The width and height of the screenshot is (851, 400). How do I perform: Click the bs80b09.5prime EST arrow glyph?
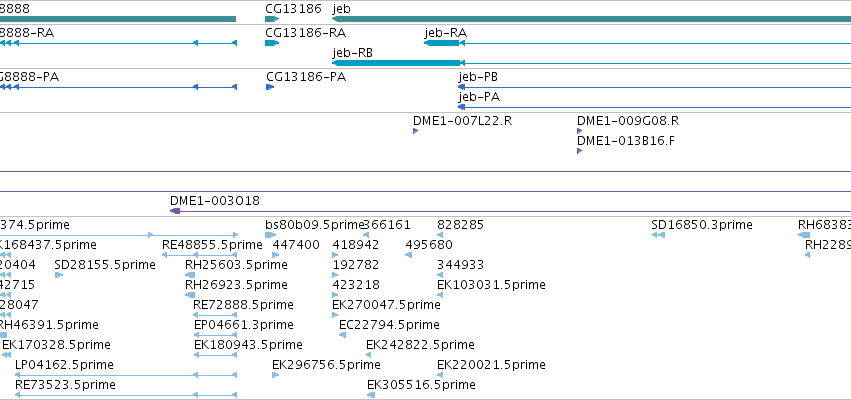pyautogui.click(x=270, y=235)
